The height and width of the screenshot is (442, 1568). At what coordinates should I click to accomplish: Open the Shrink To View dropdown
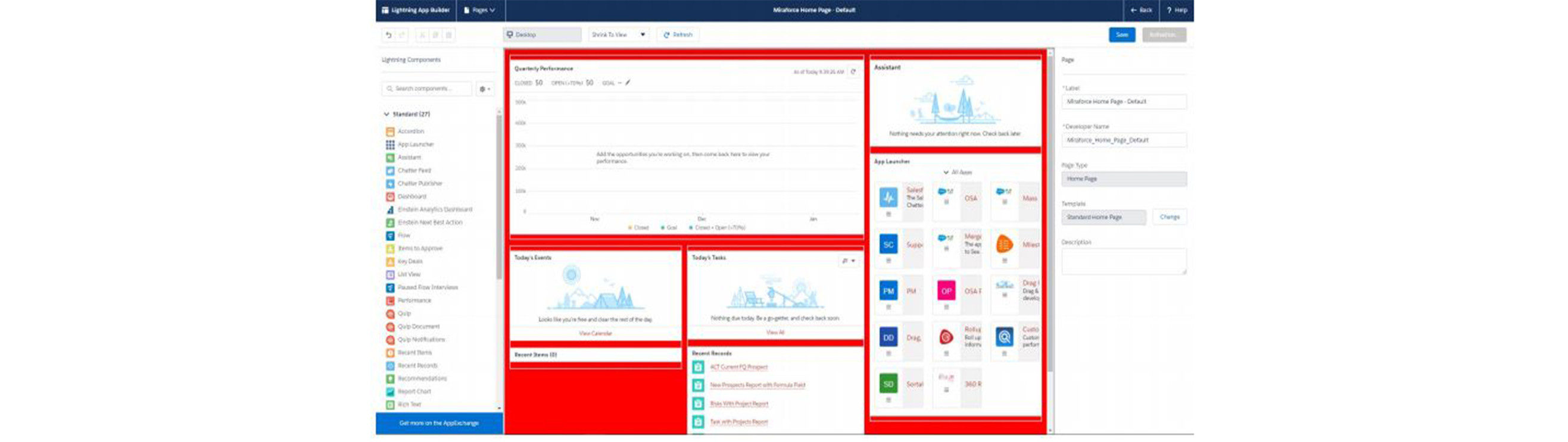click(x=618, y=35)
